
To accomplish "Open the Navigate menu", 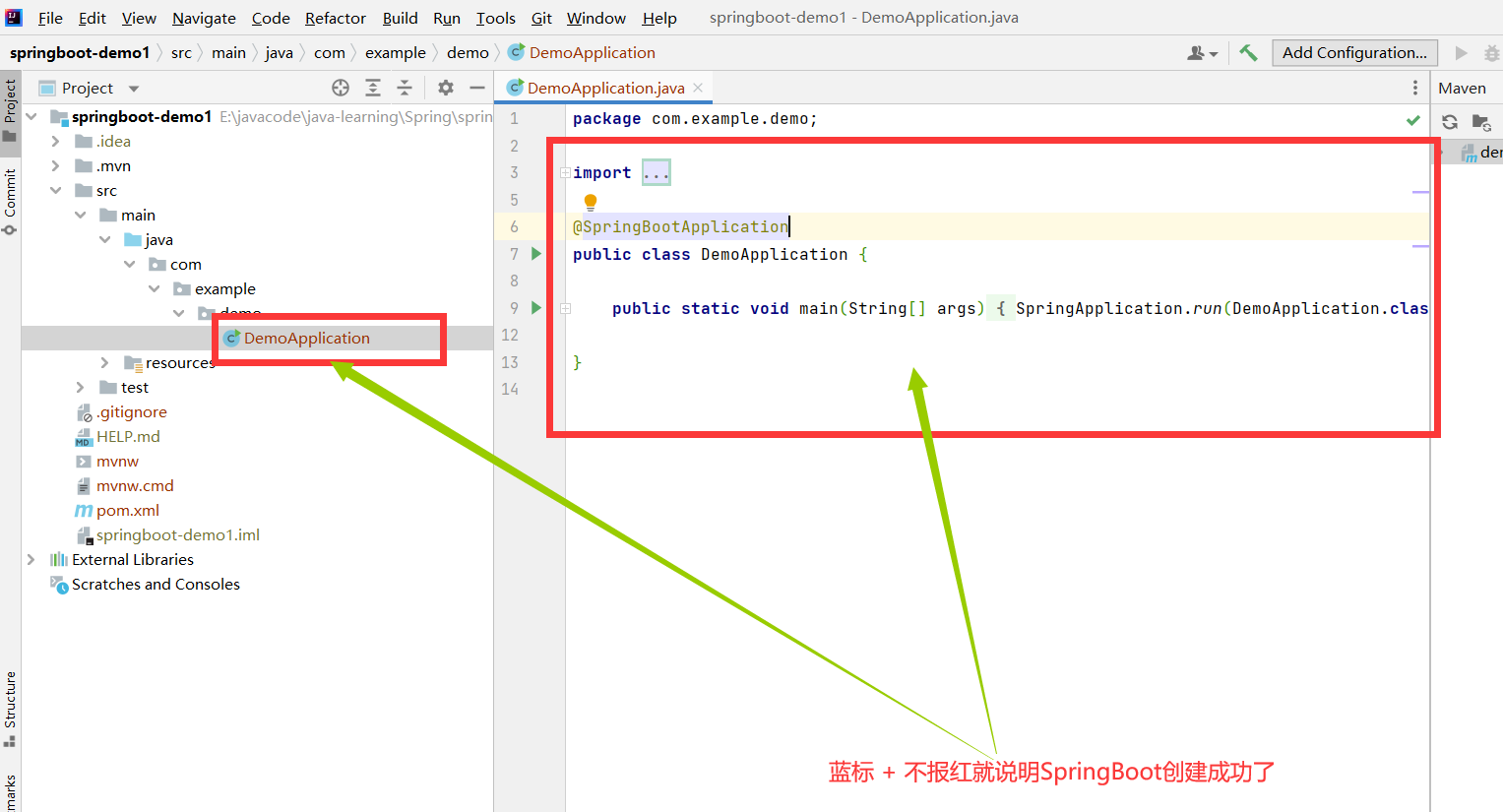I will click(204, 18).
